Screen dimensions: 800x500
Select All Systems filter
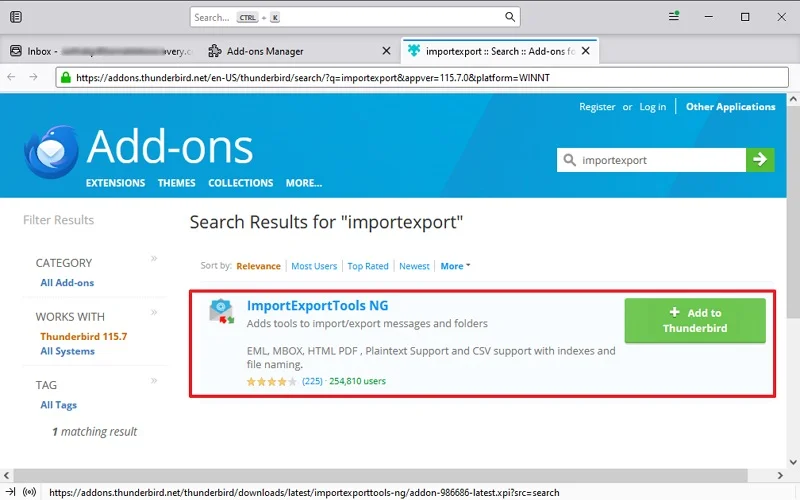tap(67, 351)
